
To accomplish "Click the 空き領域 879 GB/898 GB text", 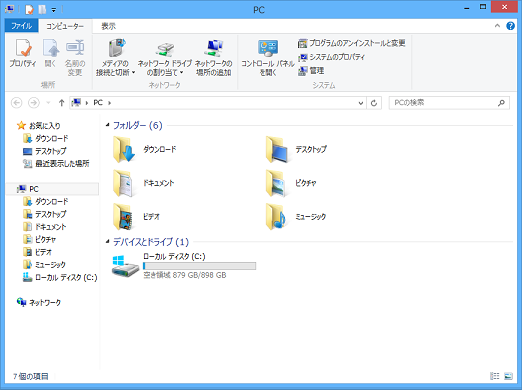I will [x=185, y=275].
